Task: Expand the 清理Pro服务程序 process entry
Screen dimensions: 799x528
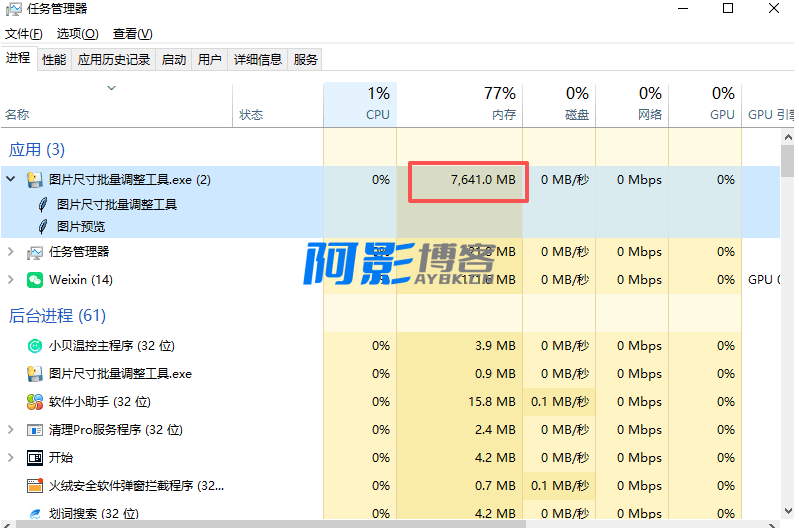Action: 11,430
